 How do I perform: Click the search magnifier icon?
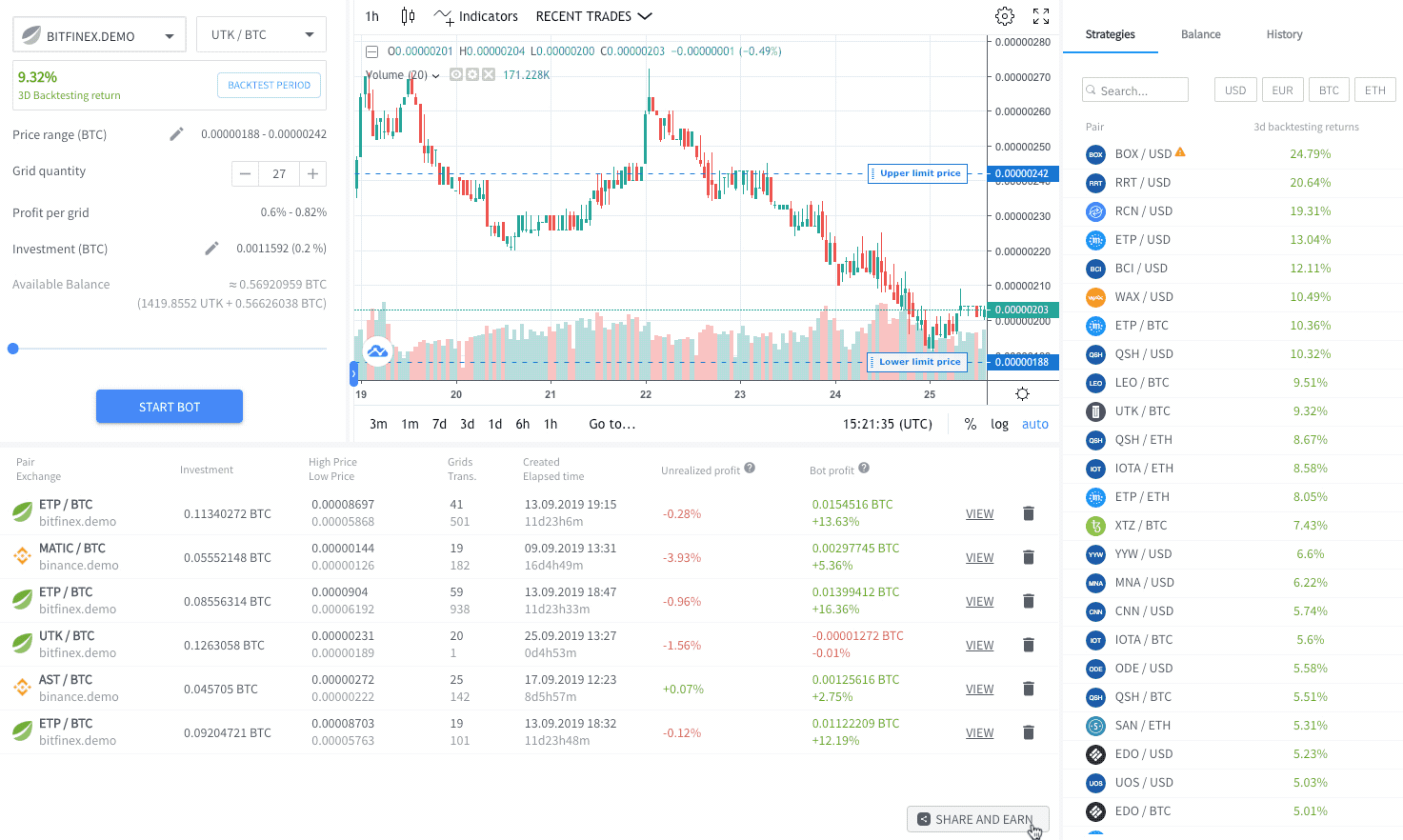pyautogui.click(x=1092, y=90)
